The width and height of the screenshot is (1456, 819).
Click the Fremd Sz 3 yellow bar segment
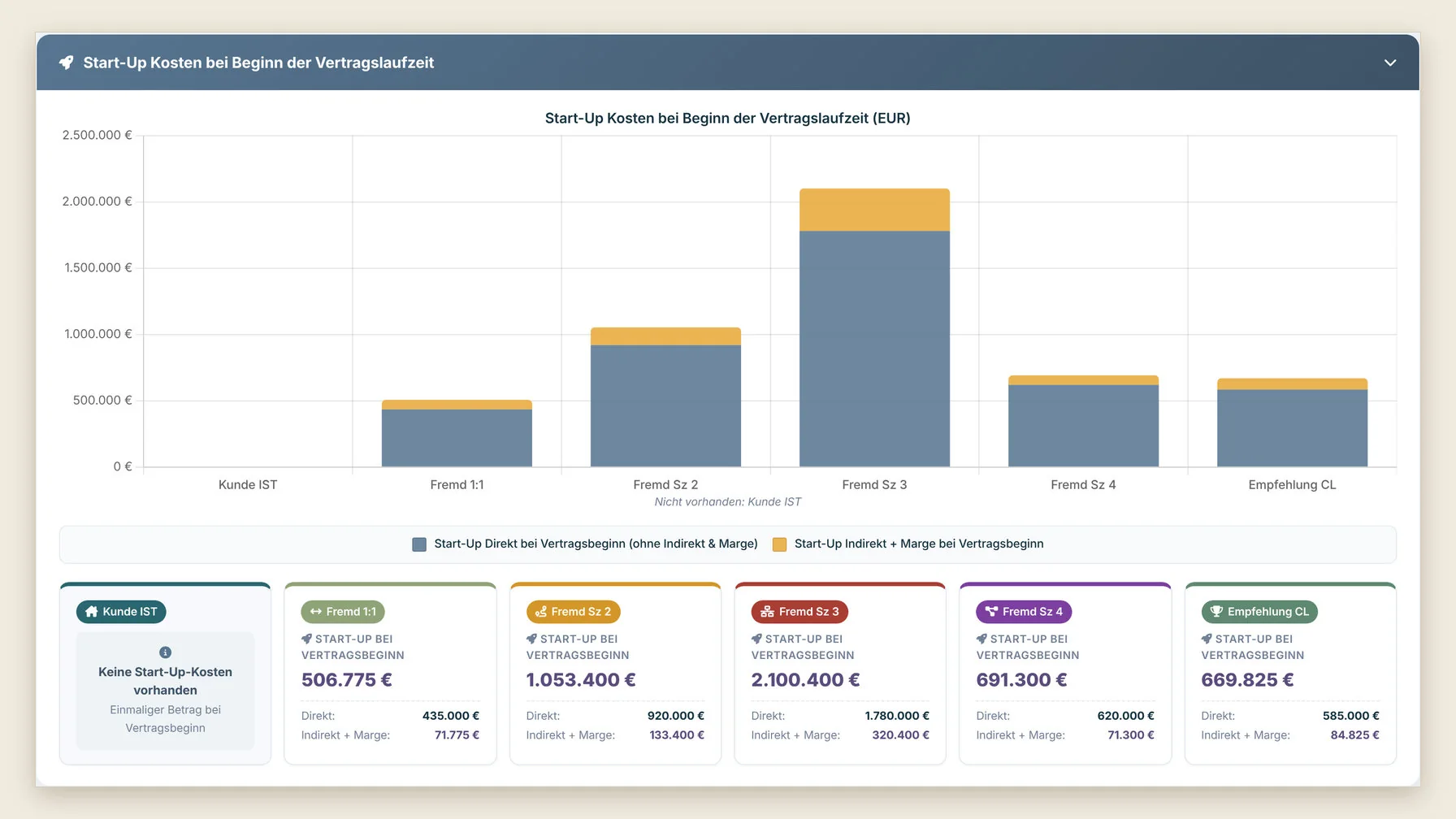pos(874,210)
